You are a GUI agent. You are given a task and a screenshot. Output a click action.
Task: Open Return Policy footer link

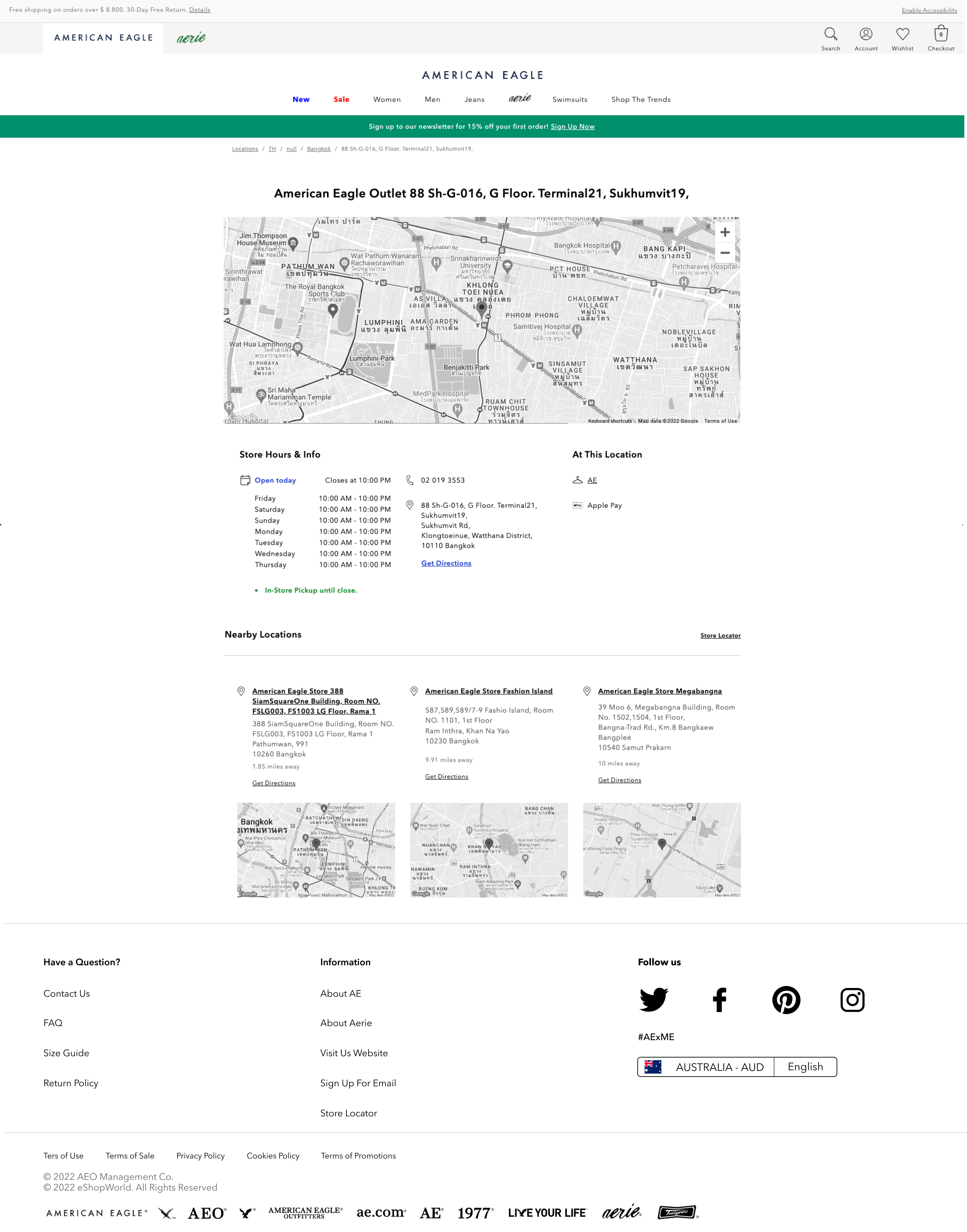71,1083
